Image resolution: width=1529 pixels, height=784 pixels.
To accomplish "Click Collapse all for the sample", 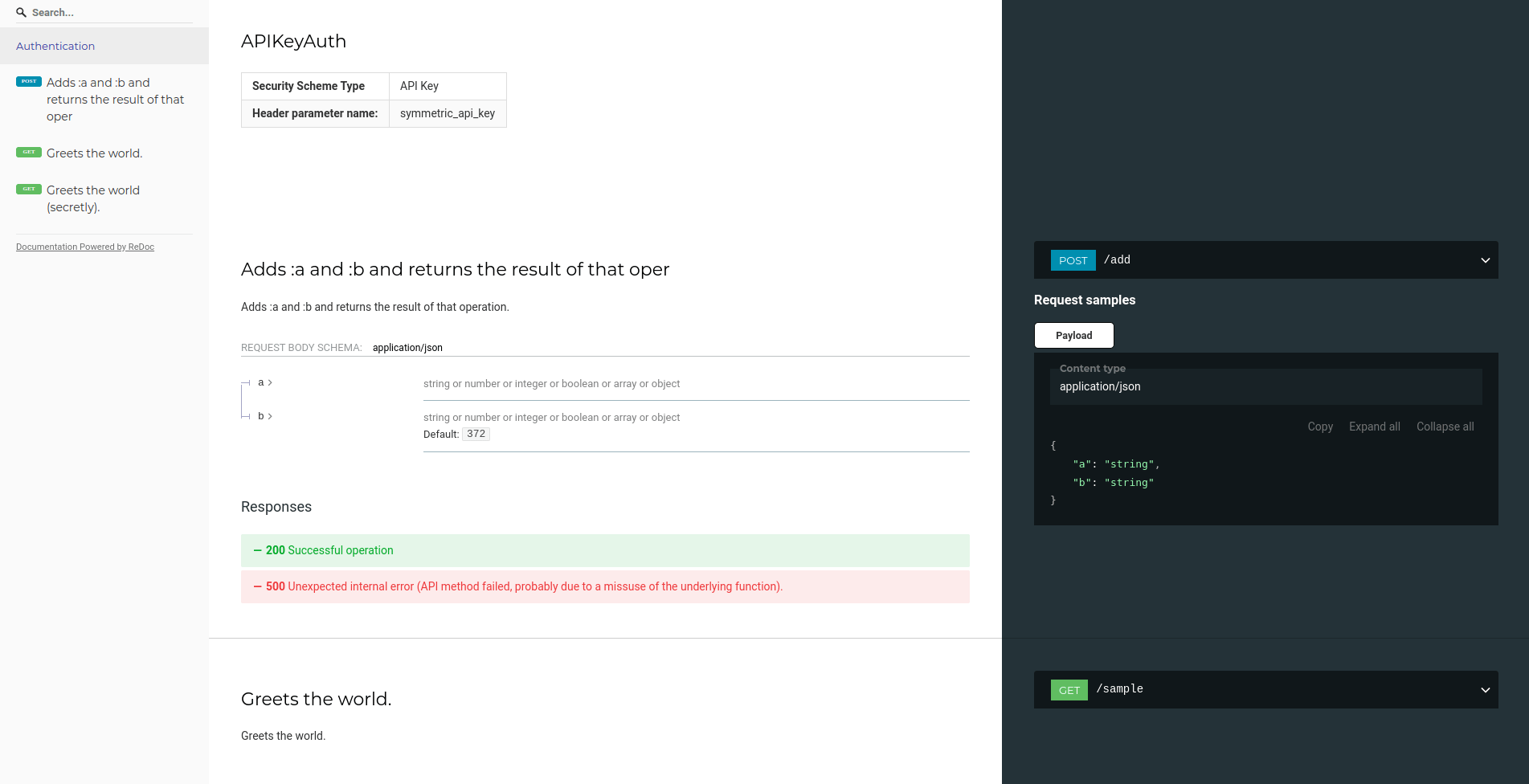I will (1445, 427).
